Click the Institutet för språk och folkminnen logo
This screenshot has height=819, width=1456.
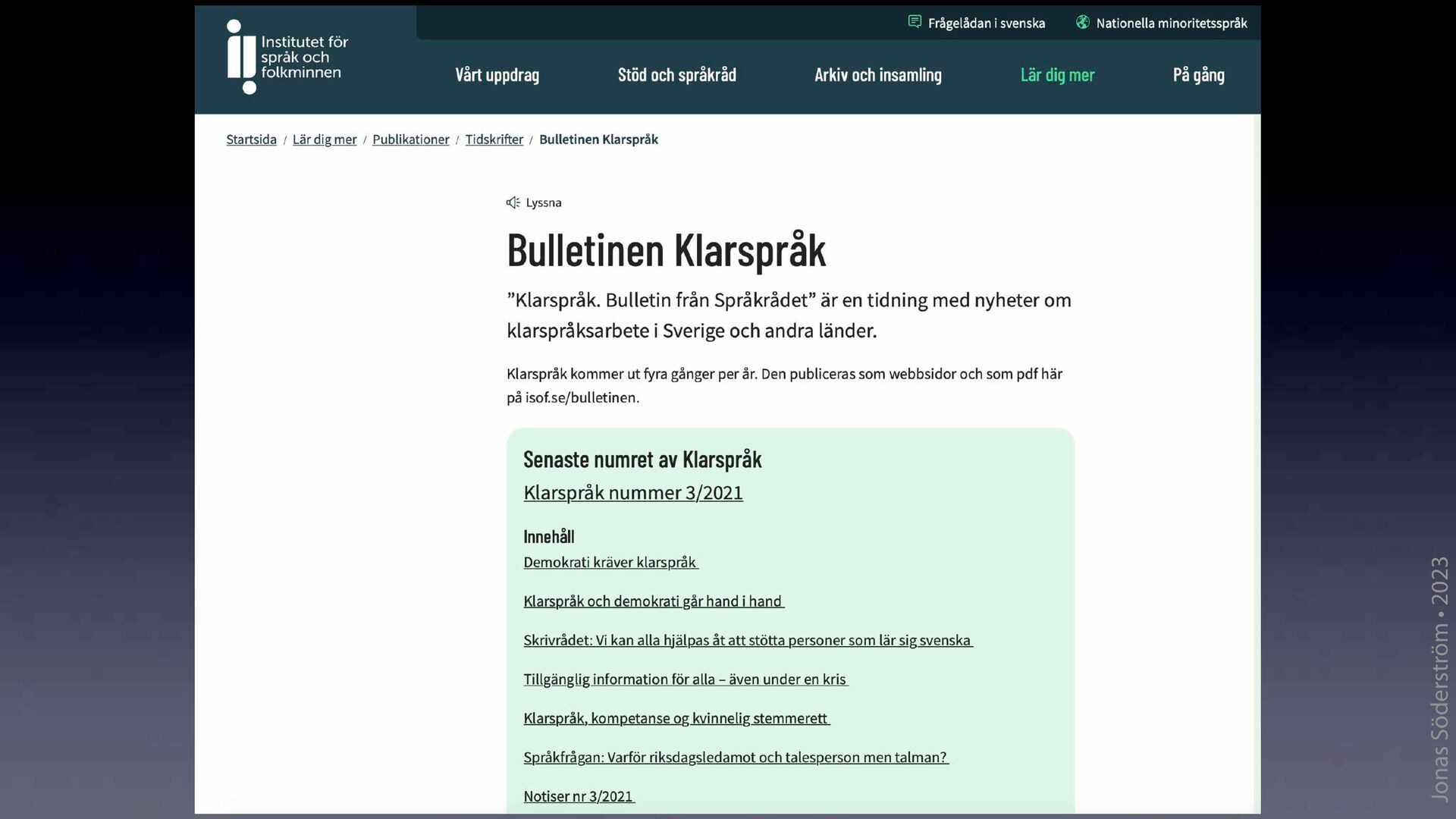(287, 58)
